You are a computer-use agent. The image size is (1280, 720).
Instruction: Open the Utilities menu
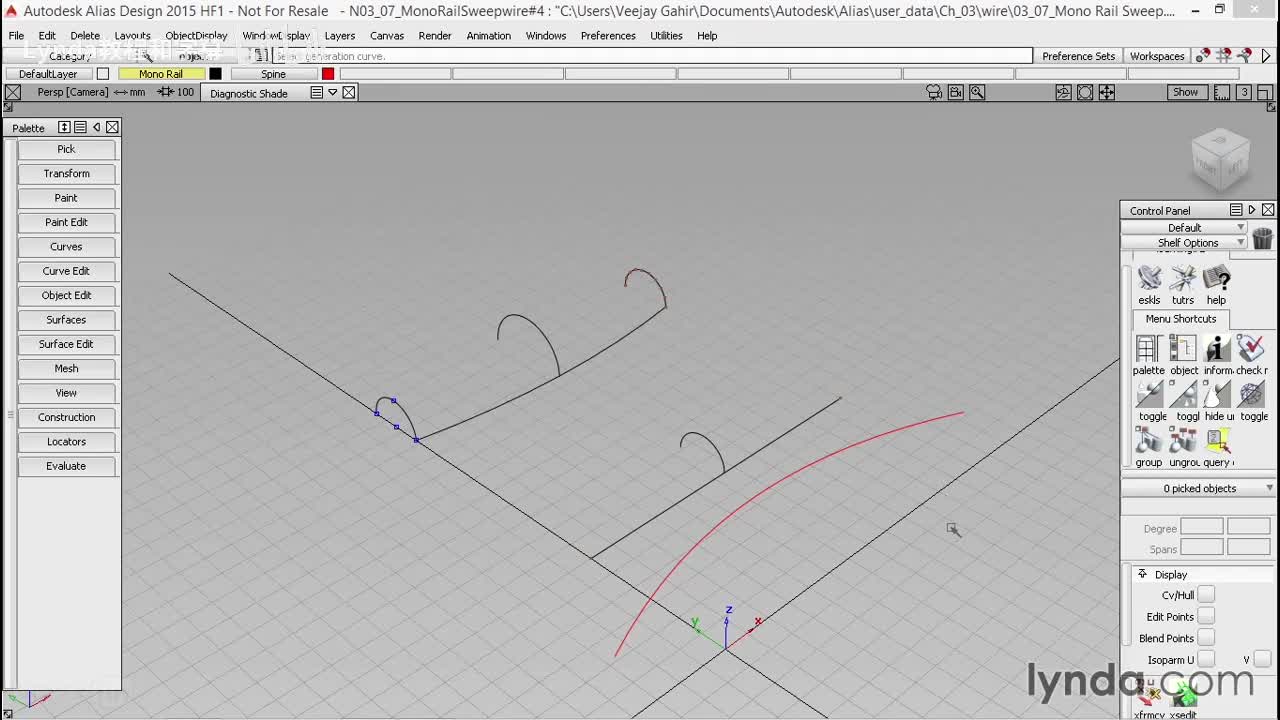666,35
